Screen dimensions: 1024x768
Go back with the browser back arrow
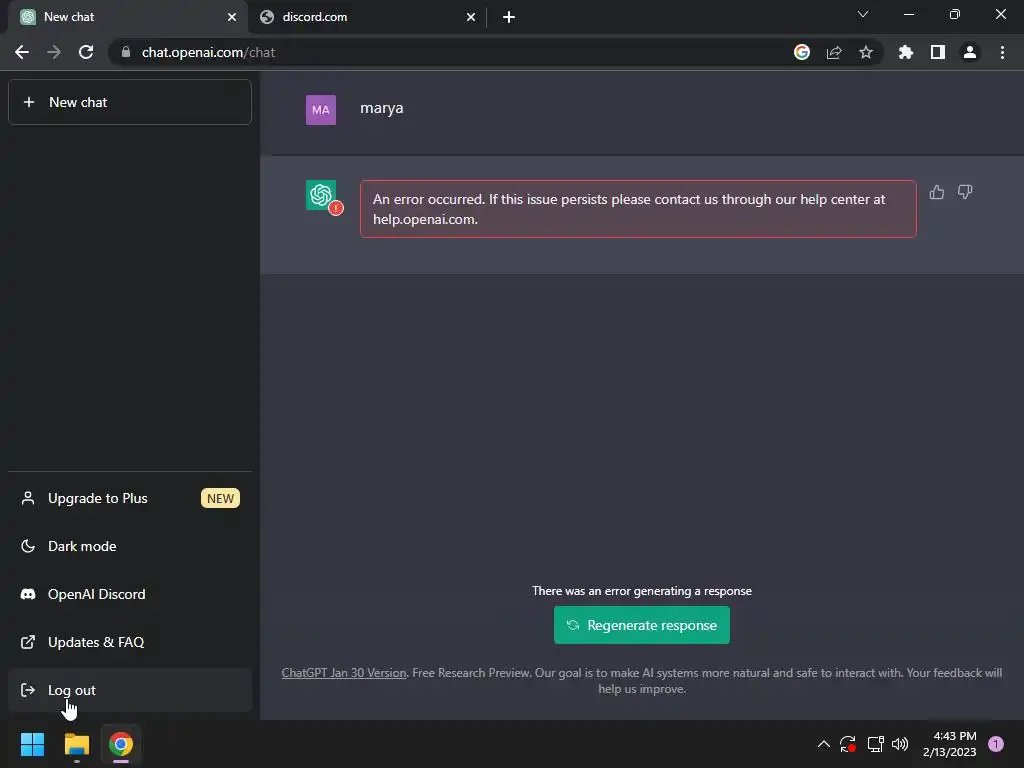click(22, 52)
